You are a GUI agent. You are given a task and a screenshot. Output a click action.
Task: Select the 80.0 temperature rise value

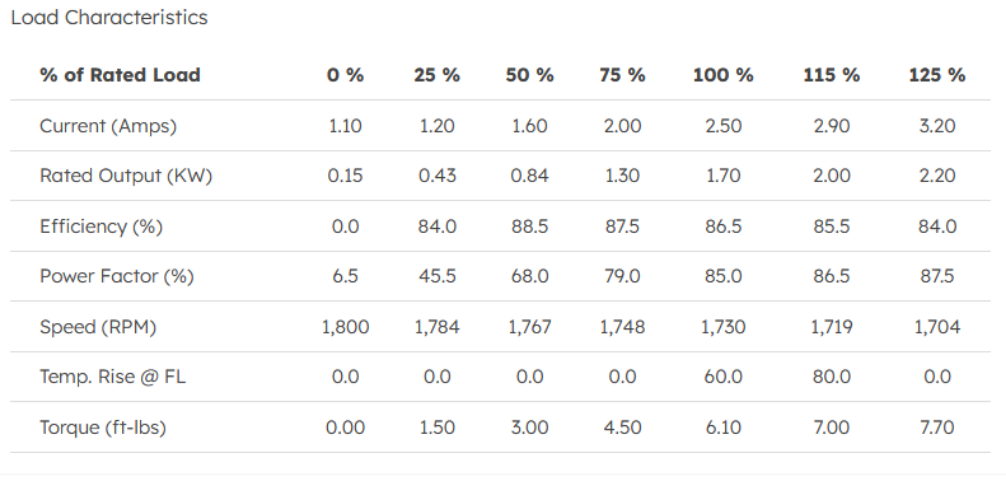[x=831, y=377]
